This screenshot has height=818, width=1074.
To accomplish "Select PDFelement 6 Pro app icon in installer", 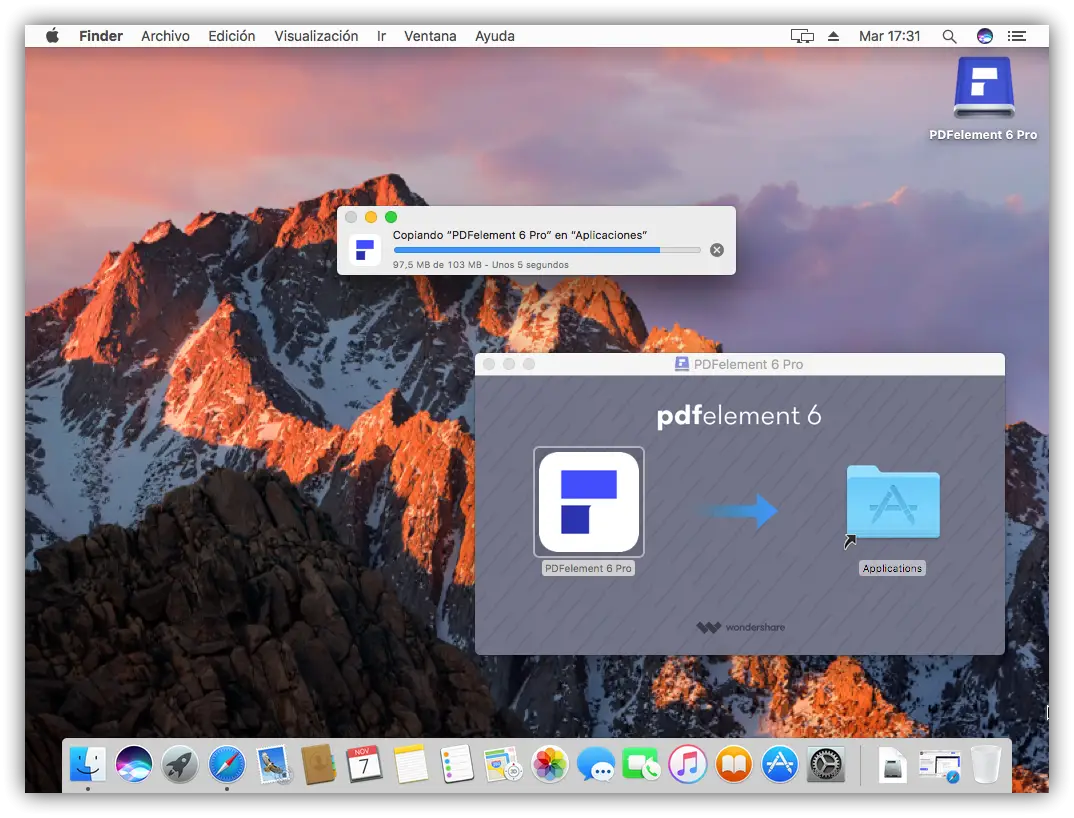I will 588,501.
